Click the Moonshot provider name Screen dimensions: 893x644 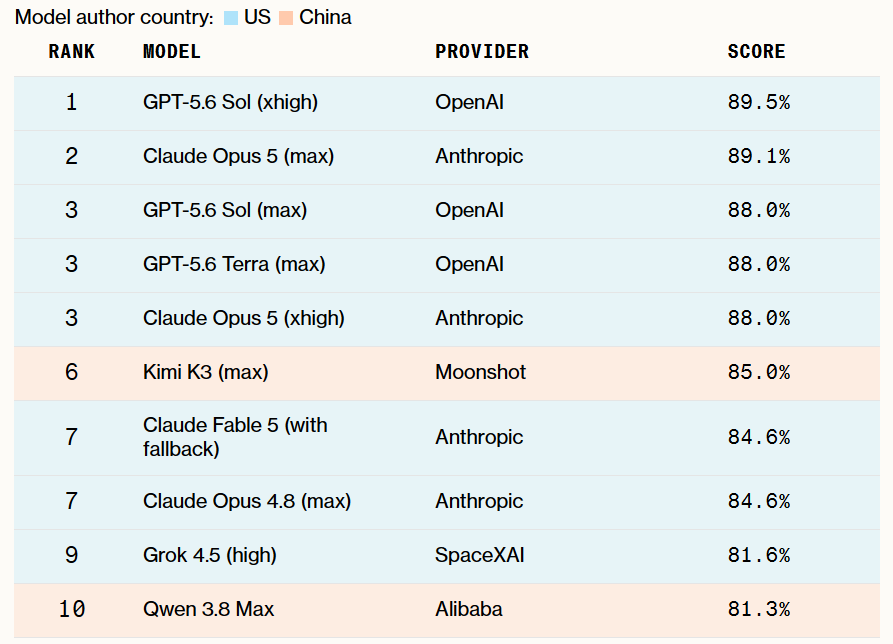(x=480, y=372)
